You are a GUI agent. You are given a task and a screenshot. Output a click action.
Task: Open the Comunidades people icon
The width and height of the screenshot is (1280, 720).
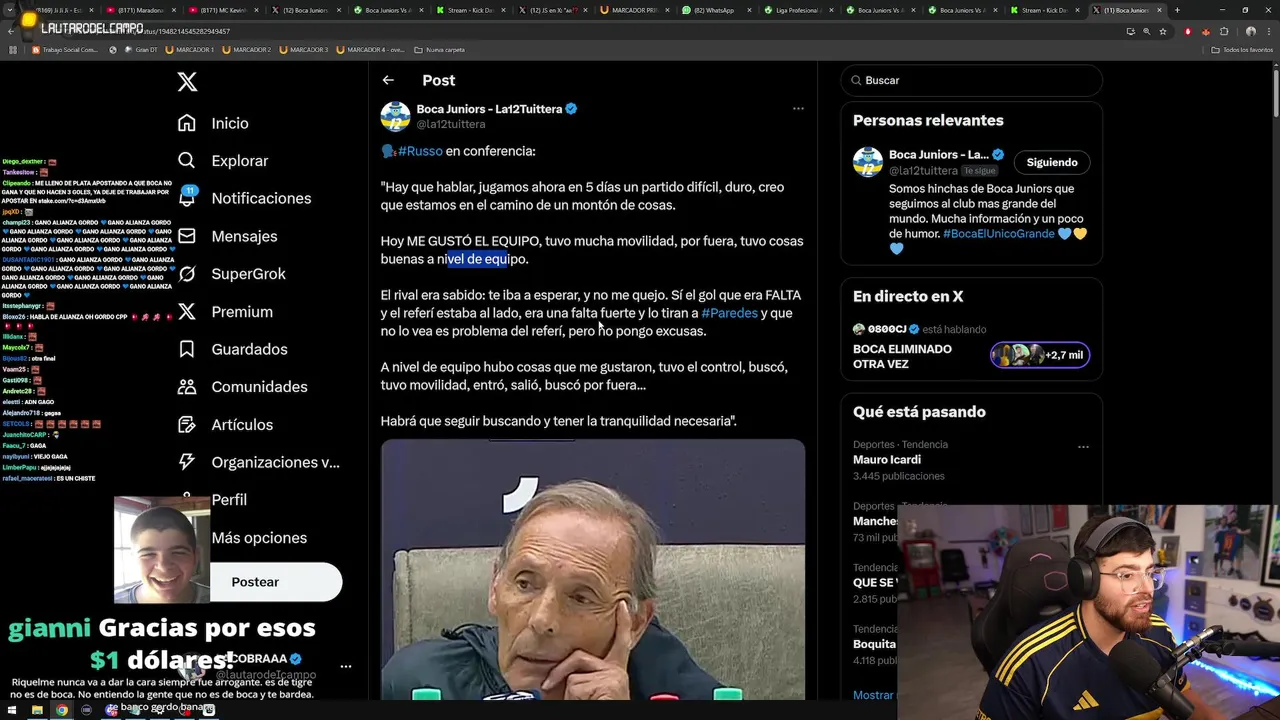187,386
